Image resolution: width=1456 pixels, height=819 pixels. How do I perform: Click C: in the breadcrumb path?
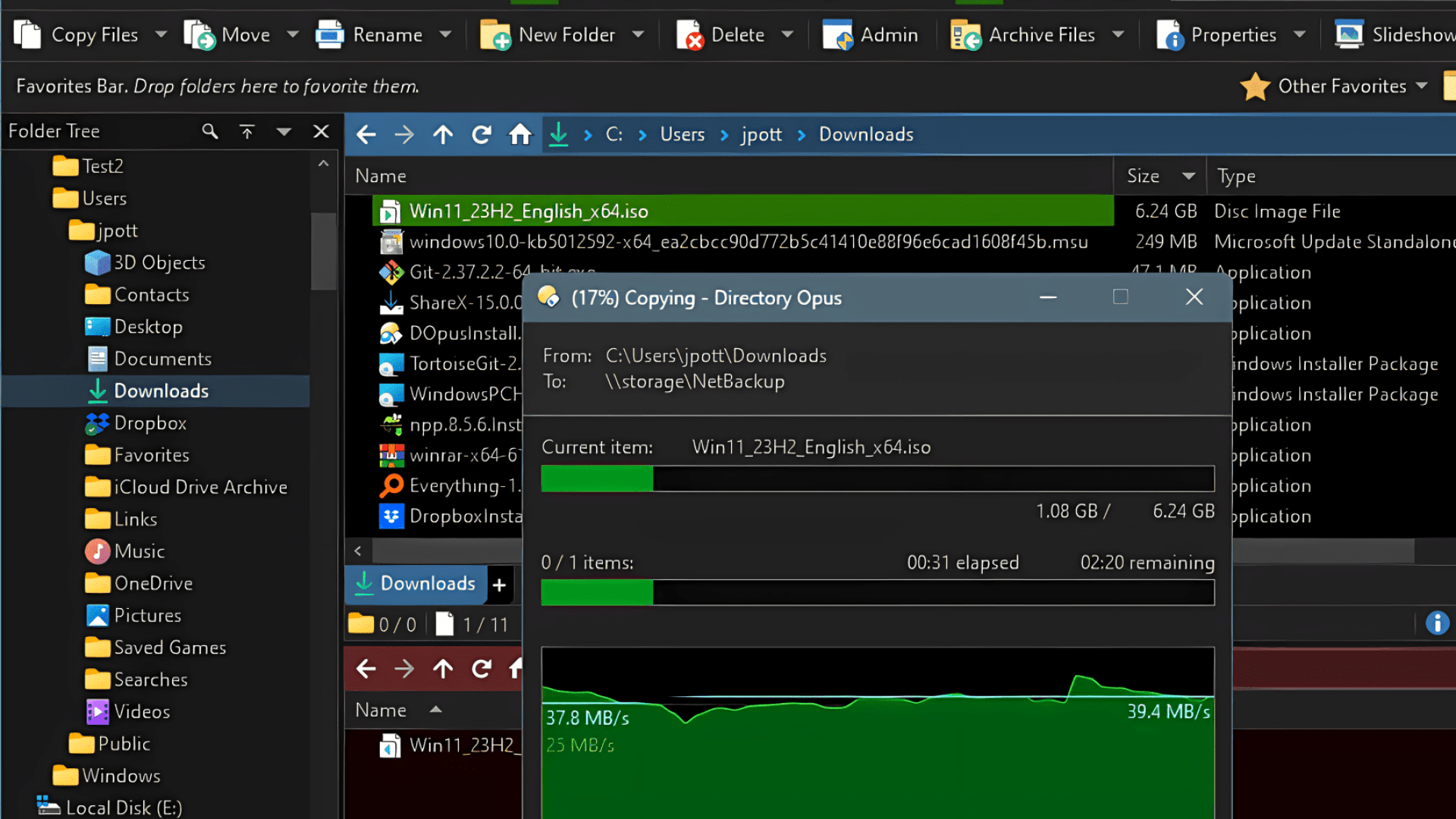[614, 135]
